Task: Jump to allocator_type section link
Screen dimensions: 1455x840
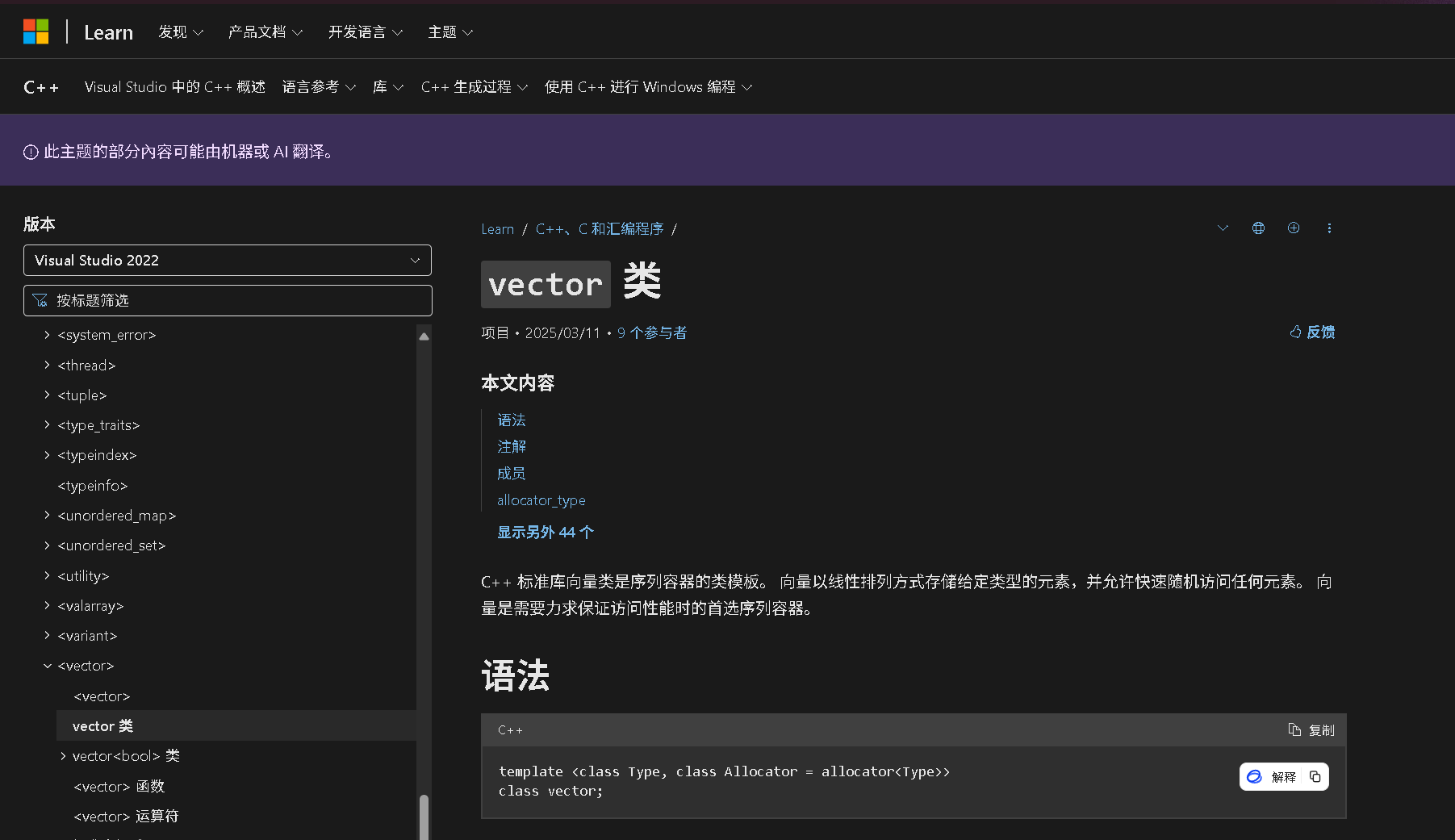Action: coord(541,500)
